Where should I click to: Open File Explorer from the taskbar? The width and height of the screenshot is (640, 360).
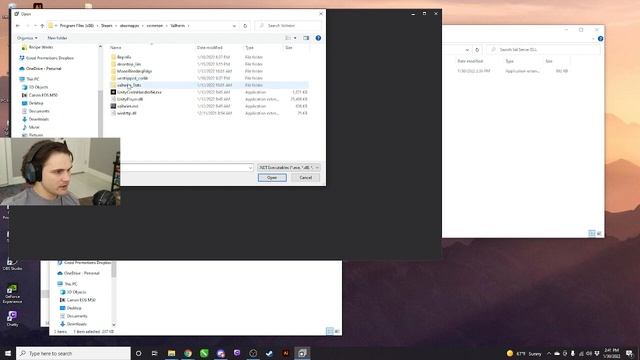[171, 353]
